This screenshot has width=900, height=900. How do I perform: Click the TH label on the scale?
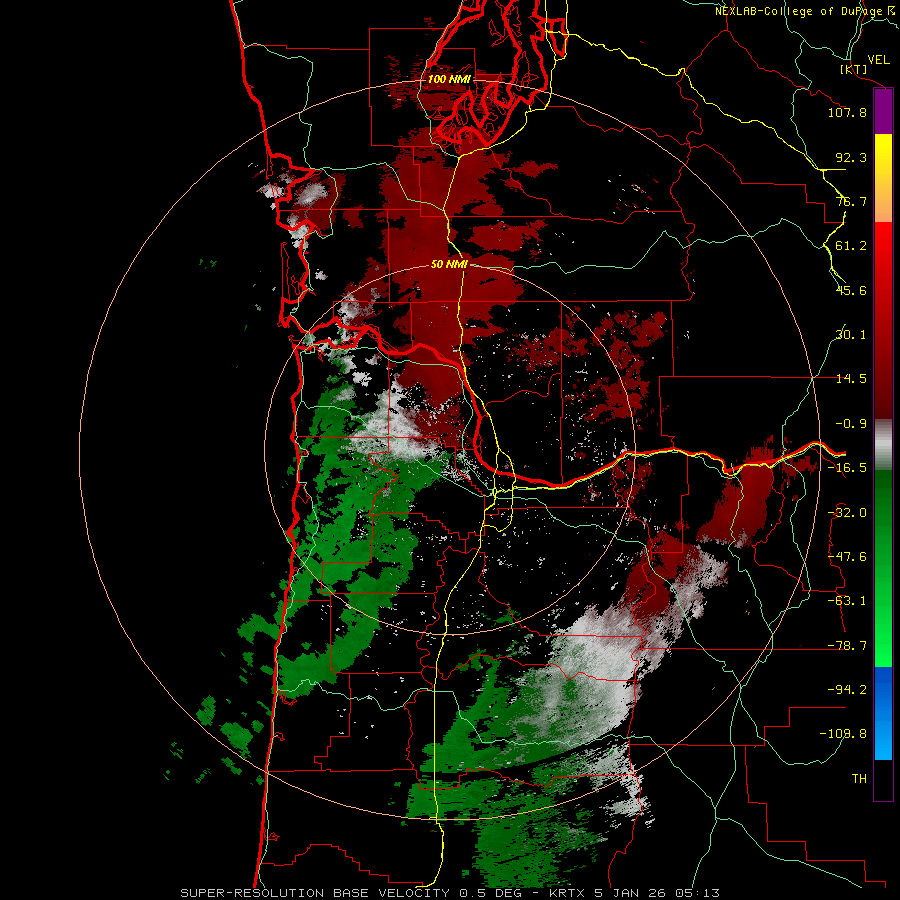click(x=859, y=779)
